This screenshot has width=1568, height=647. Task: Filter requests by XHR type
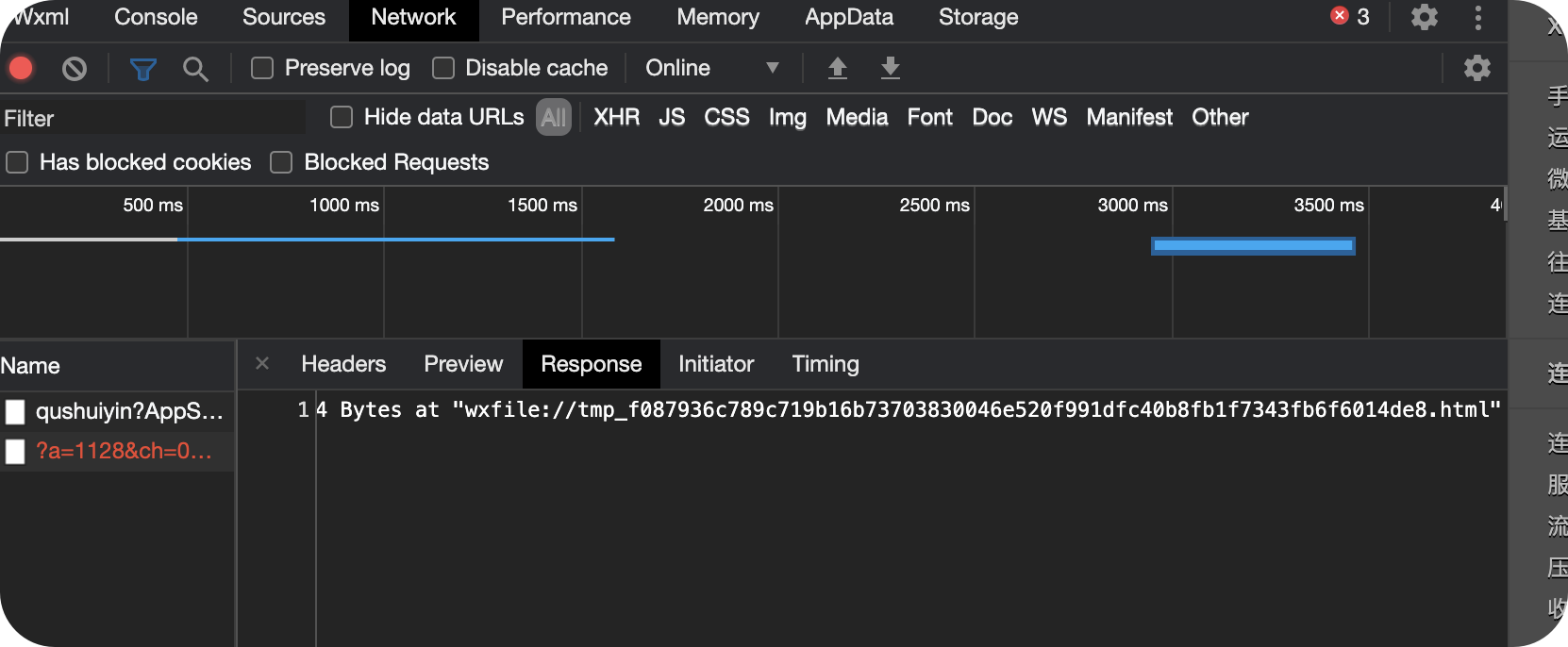click(616, 117)
